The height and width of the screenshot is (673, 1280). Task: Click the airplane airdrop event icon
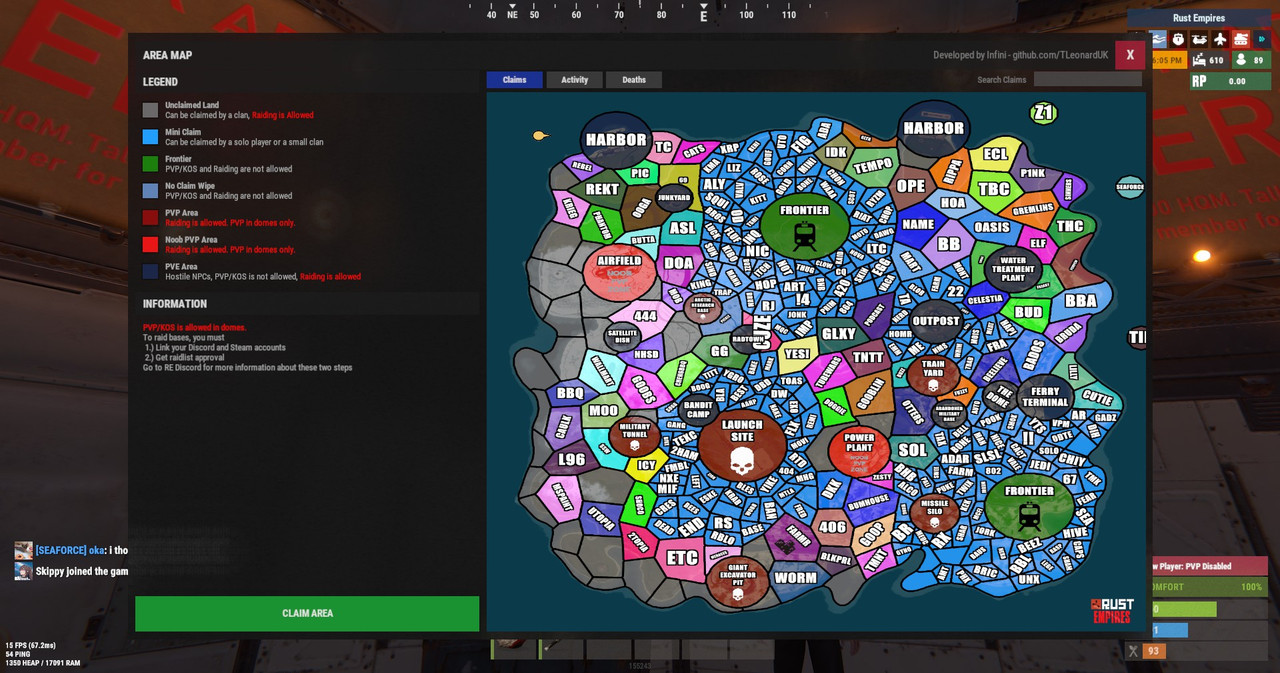pyautogui.click(x=1220, y=39)
